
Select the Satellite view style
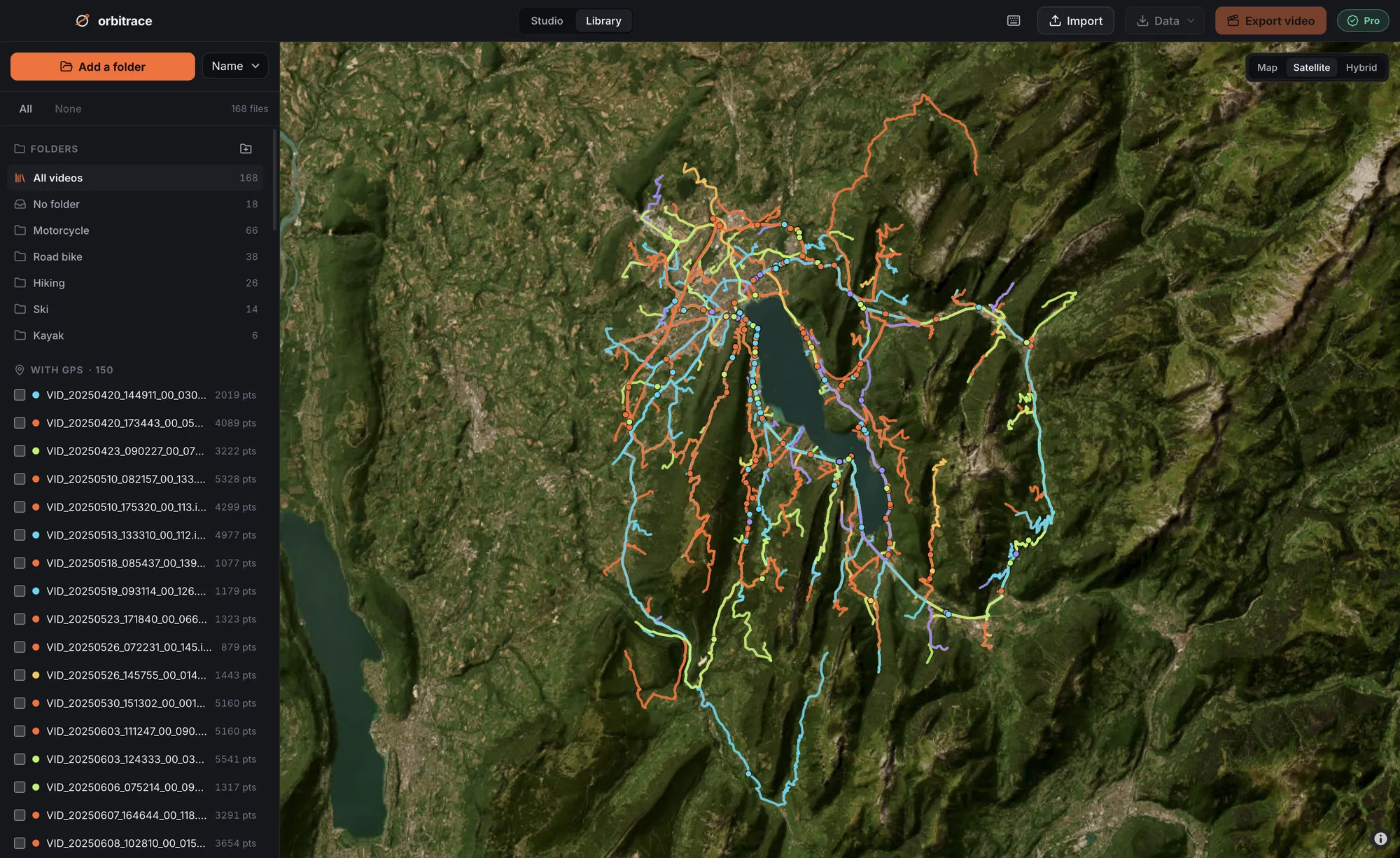pos(1311,67)
